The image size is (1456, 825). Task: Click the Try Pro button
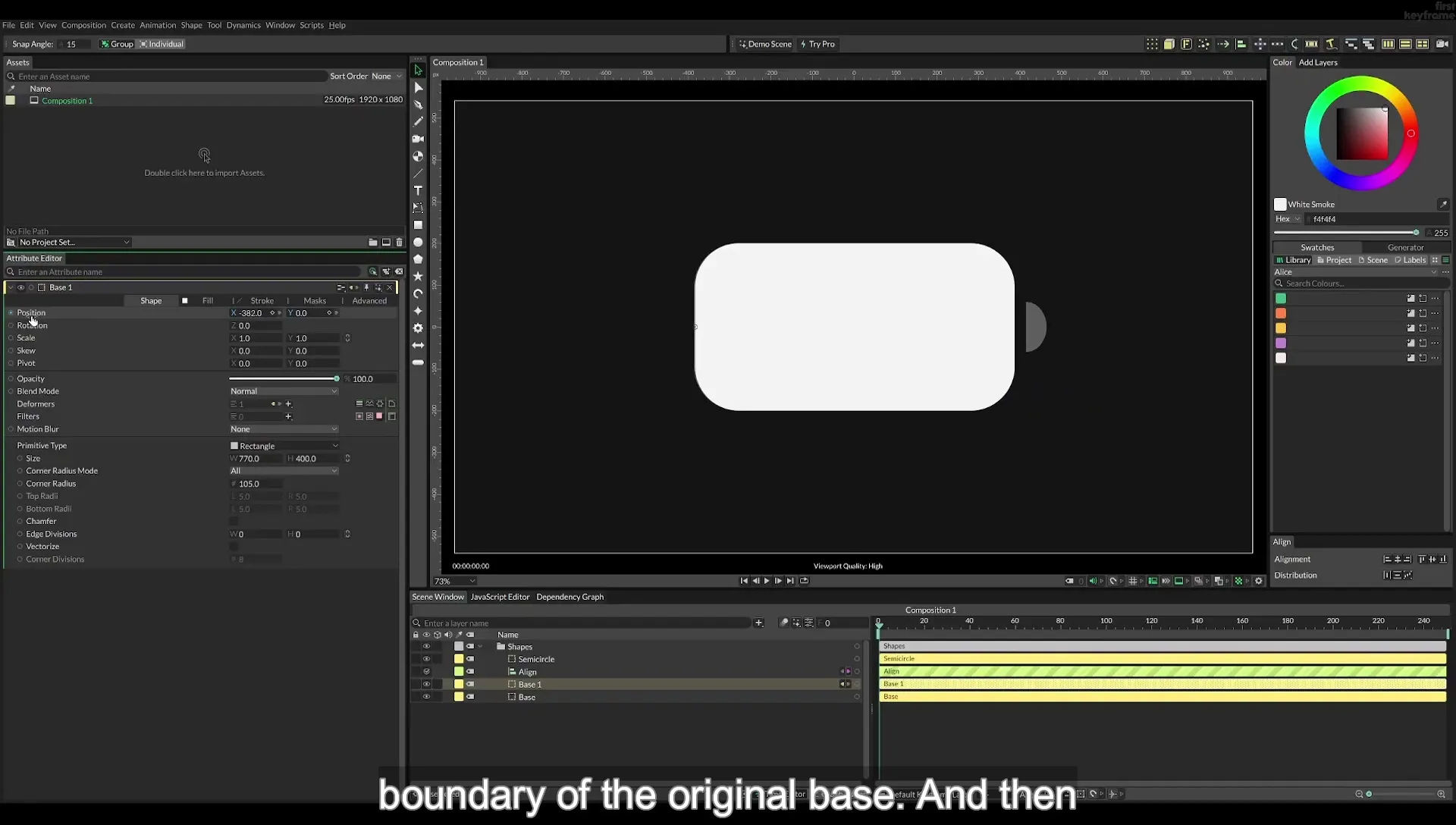(x=817, y=44)
